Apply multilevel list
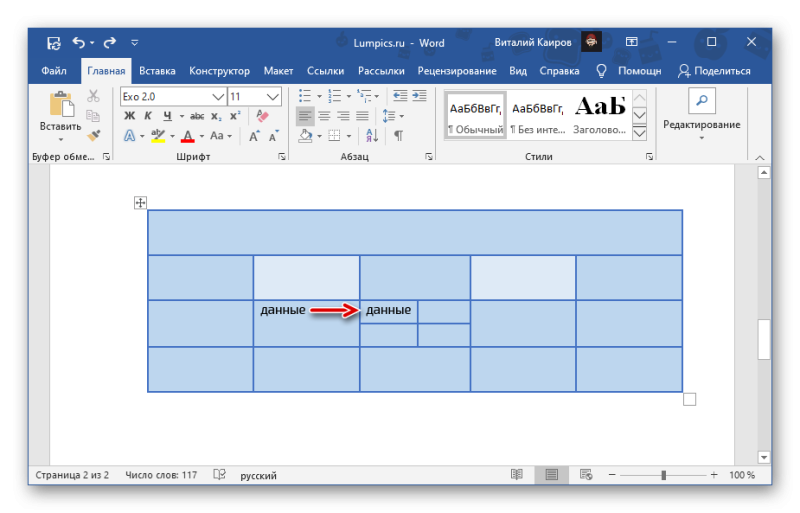Image resolution: width=800 pixels, height=513 pixels. click(x=364, y=96)
